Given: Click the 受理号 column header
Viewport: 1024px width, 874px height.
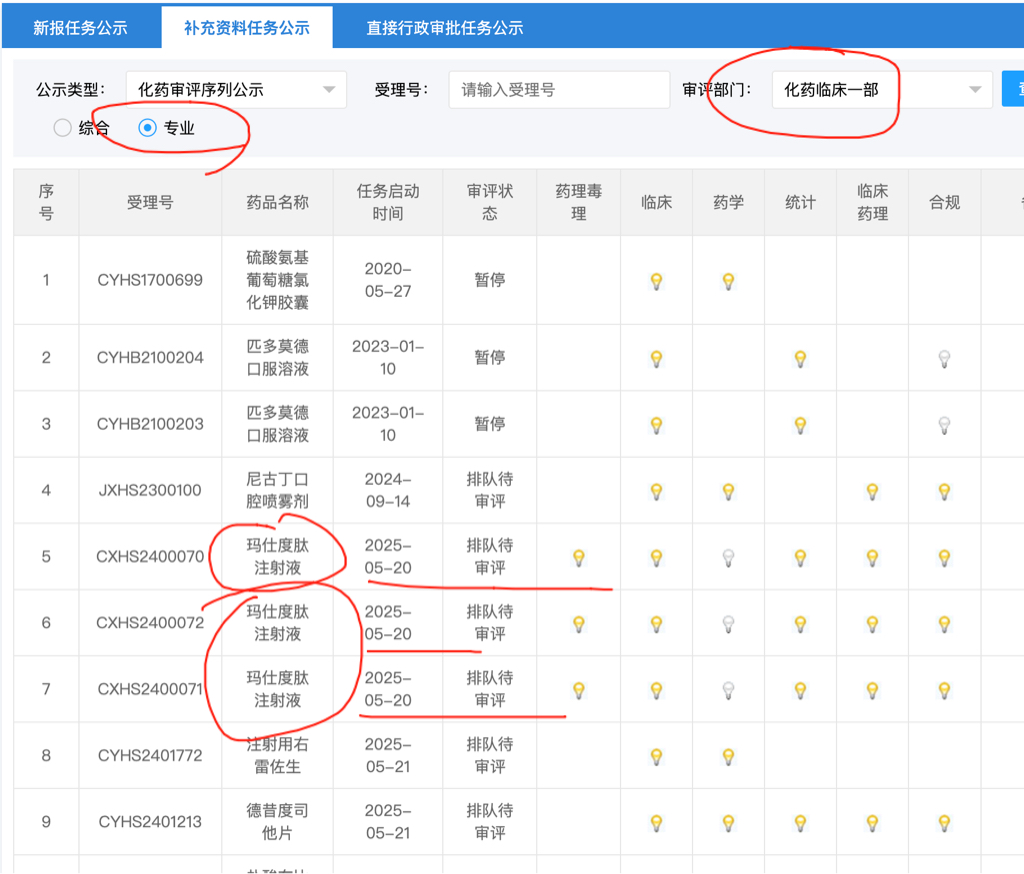Looking at the screenshot, I should 150,202.
